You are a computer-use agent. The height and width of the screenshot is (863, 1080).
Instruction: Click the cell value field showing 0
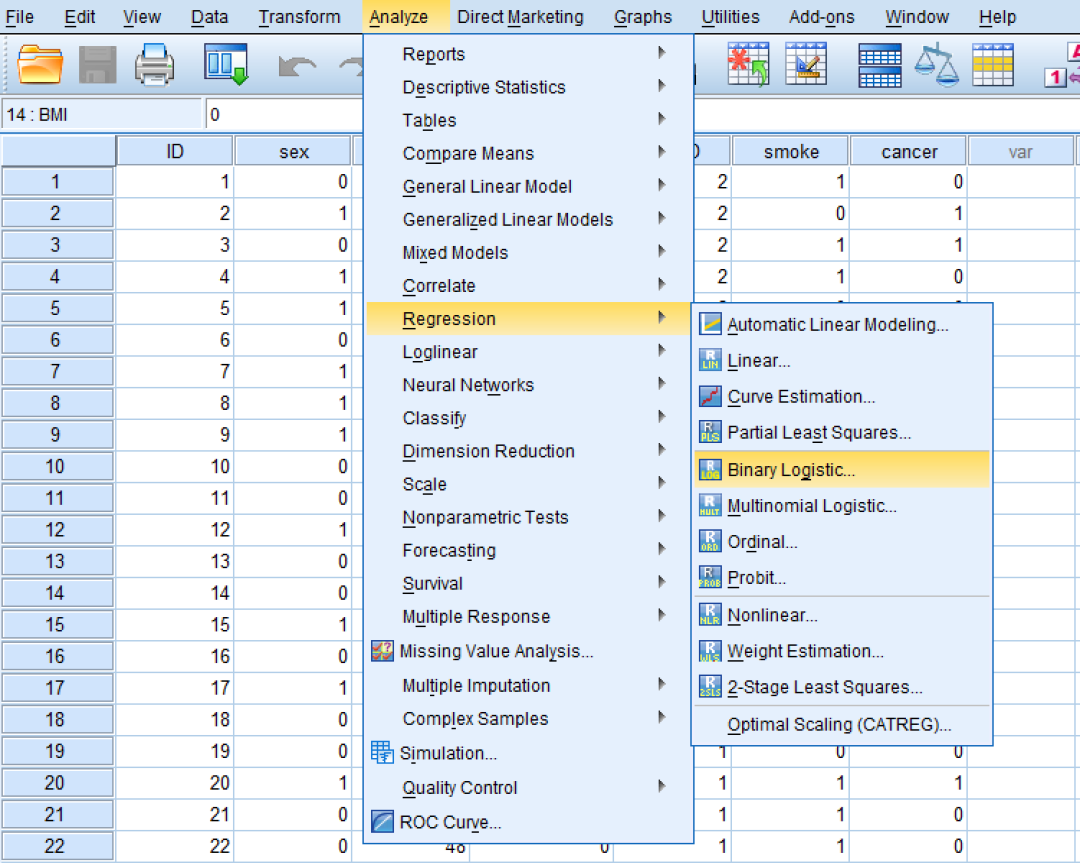[x=284, y=114]
